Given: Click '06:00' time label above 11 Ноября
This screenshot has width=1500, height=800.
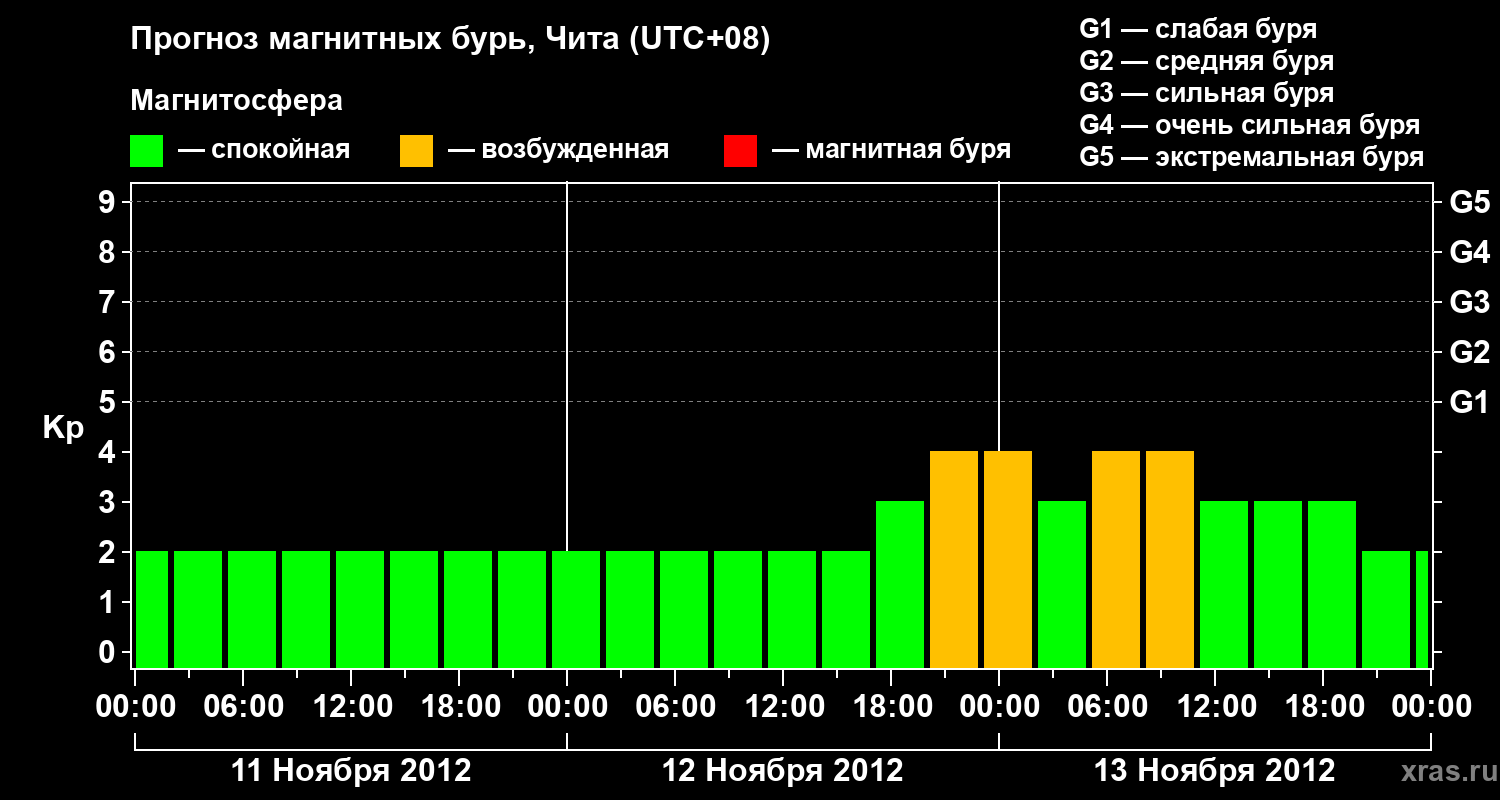Looking at the screenshot, I should tap(243, 707).
